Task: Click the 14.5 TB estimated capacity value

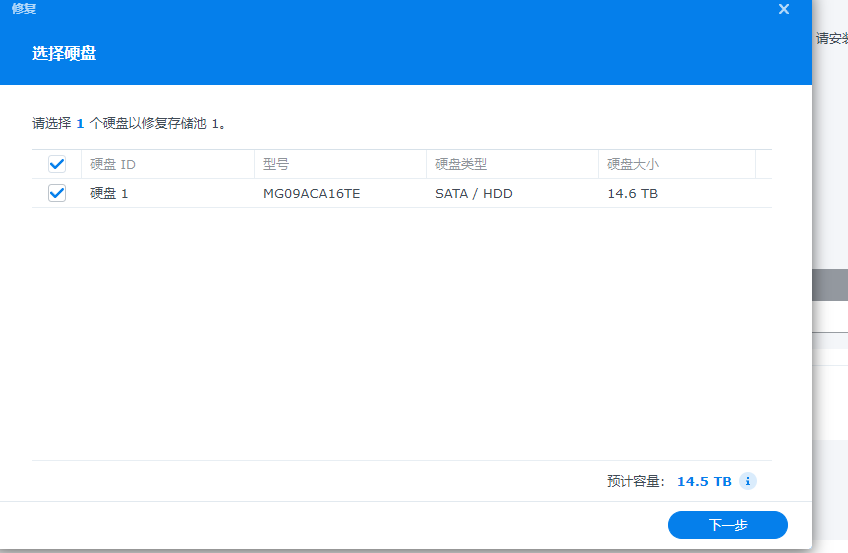Action: [704, 481]
